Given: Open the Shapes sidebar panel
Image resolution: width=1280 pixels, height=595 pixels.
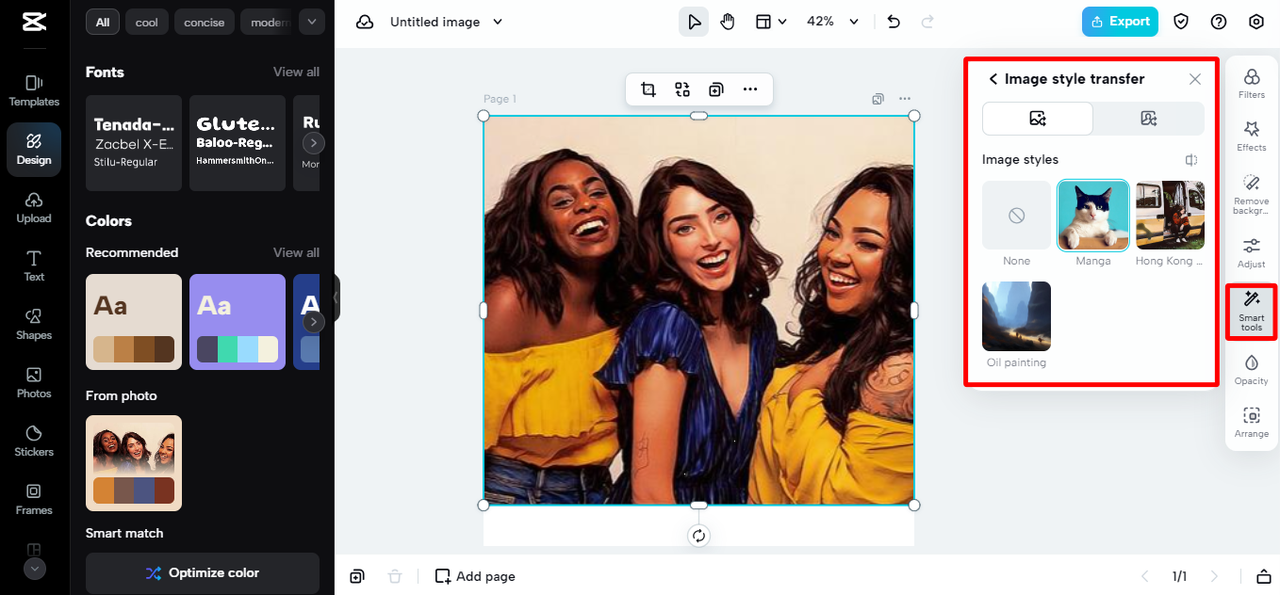Looking at the screenshot, I should coord(34,324).
